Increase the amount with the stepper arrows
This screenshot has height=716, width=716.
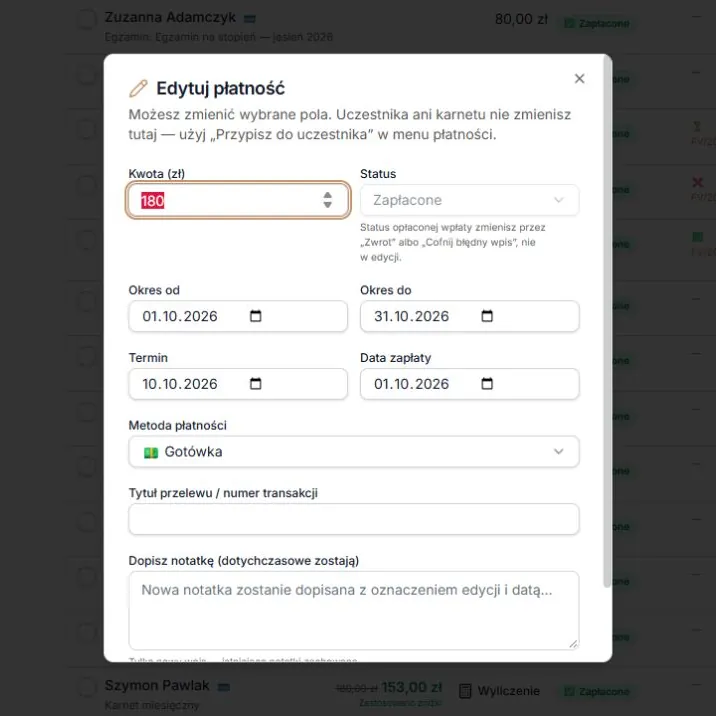click(x=327, y=195)
